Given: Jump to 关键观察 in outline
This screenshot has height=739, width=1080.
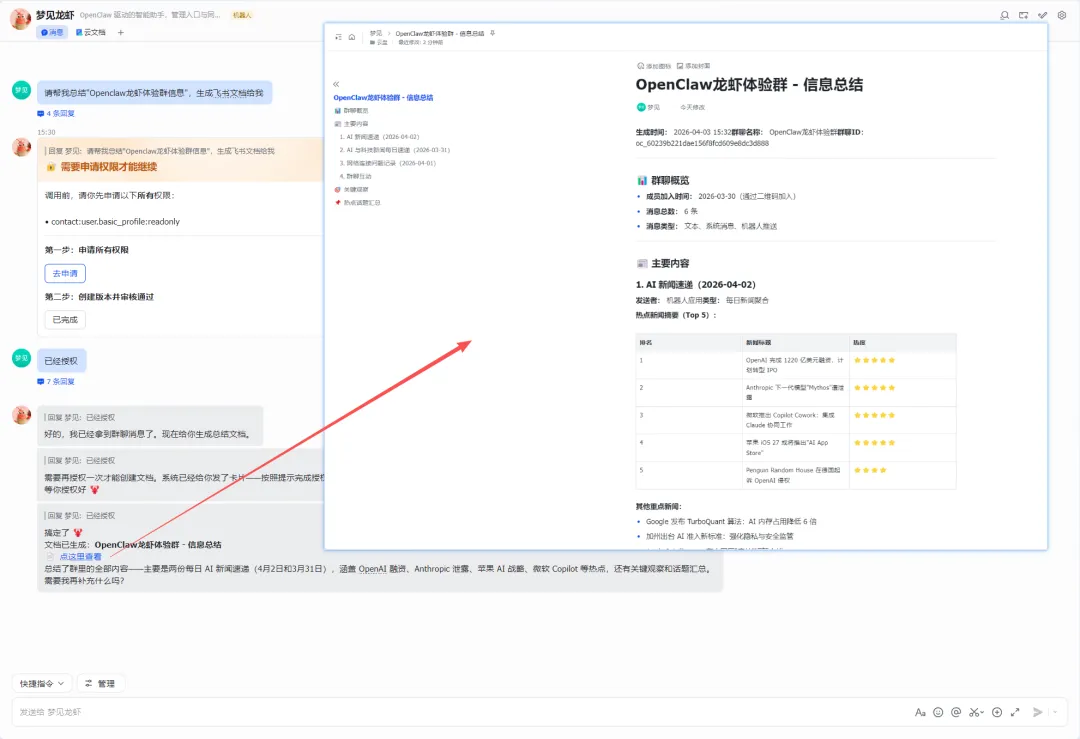Looking at the screenshot, I should pos(356,189).
